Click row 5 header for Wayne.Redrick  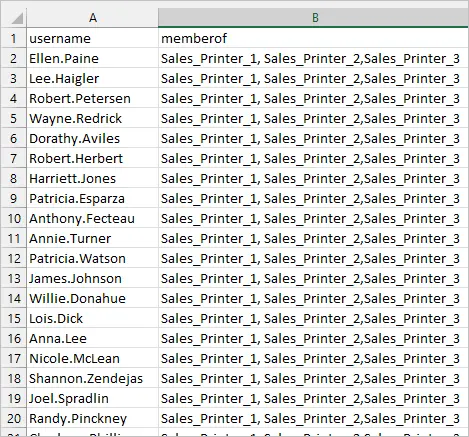(x=14, y=118)
